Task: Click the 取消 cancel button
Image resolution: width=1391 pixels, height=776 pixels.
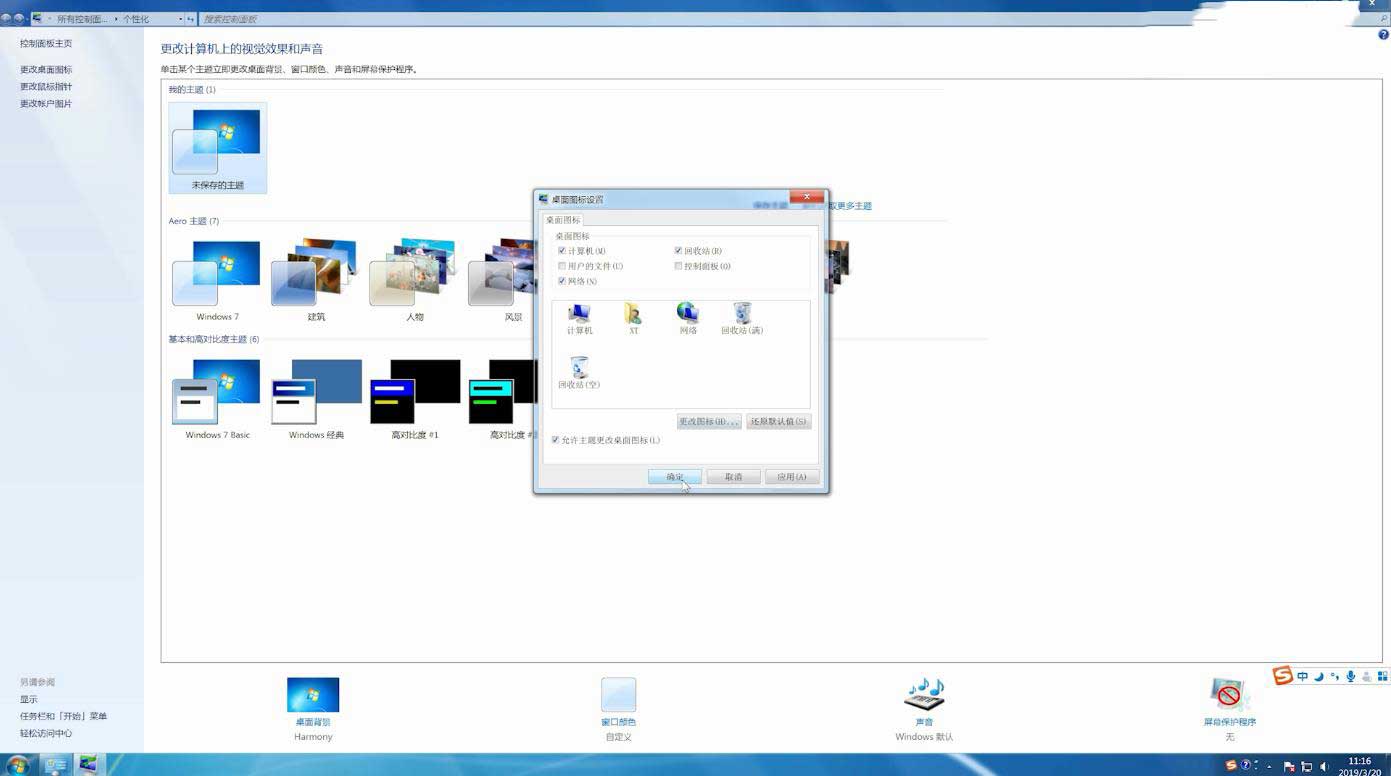Action: [733, 477]
